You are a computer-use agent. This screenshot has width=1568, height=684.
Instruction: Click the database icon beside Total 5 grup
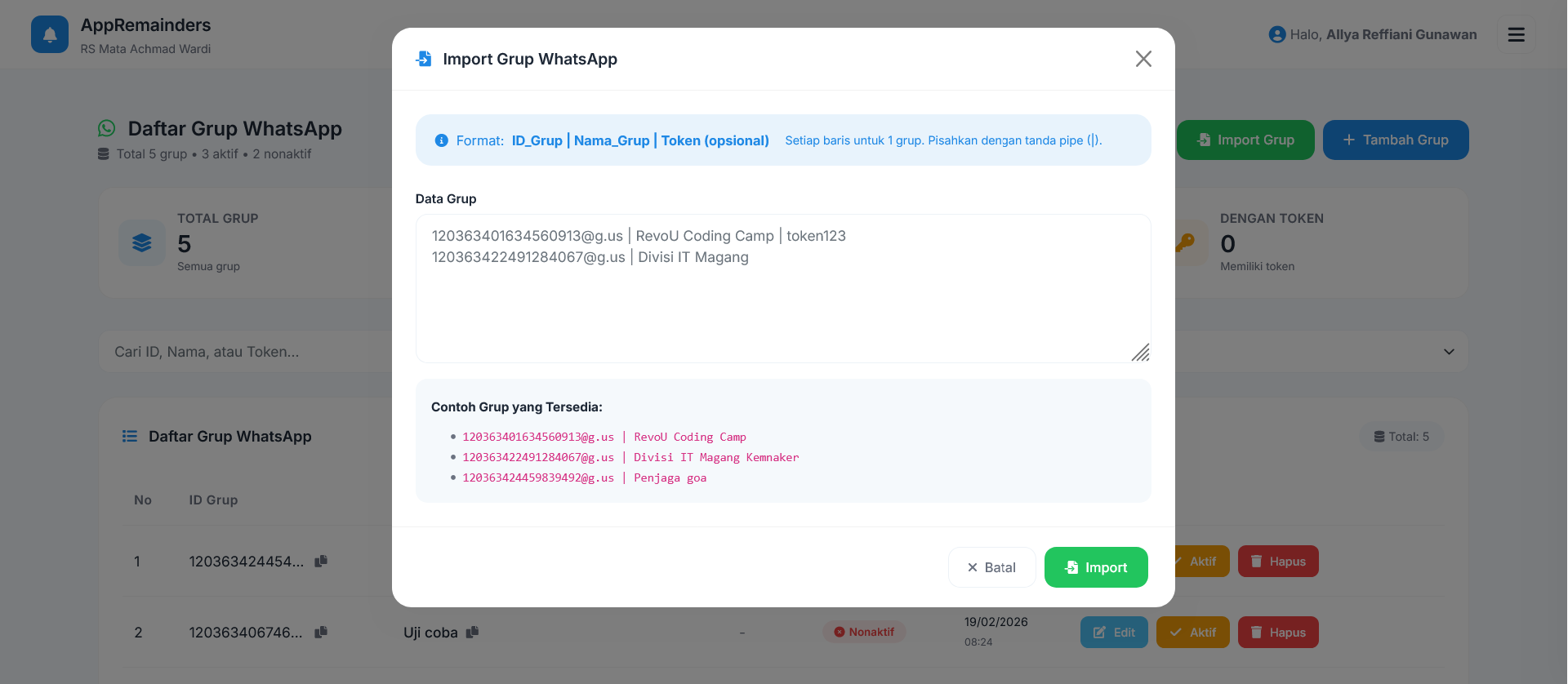pyautogui.click(x=104, y=153)
